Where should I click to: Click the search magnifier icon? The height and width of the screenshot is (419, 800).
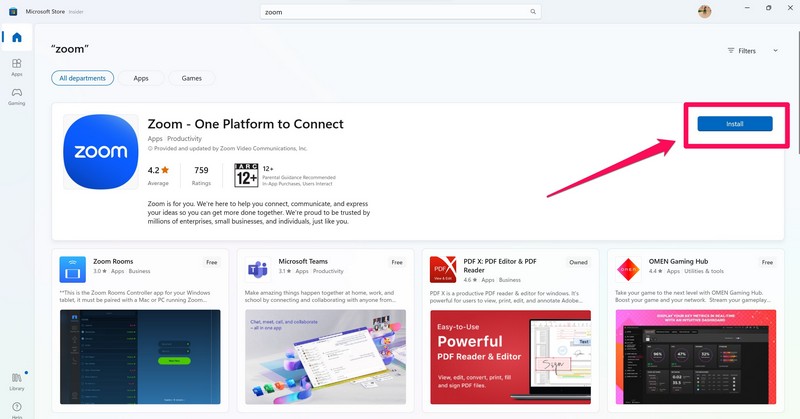point(532,12)
